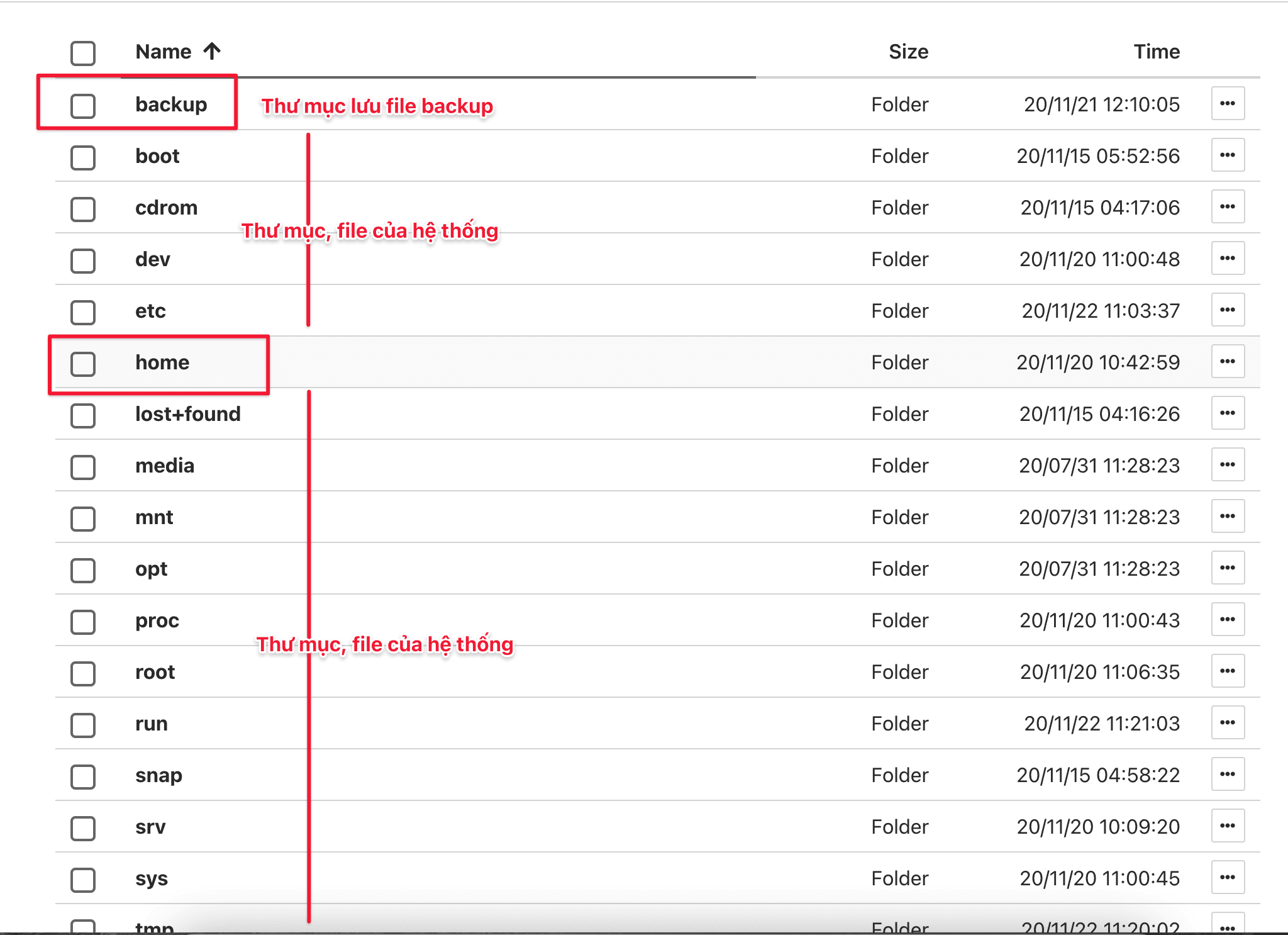Open the actions menu for the media folder
This screenshot has width=1288, height=935.
(x=1228, y=466)
